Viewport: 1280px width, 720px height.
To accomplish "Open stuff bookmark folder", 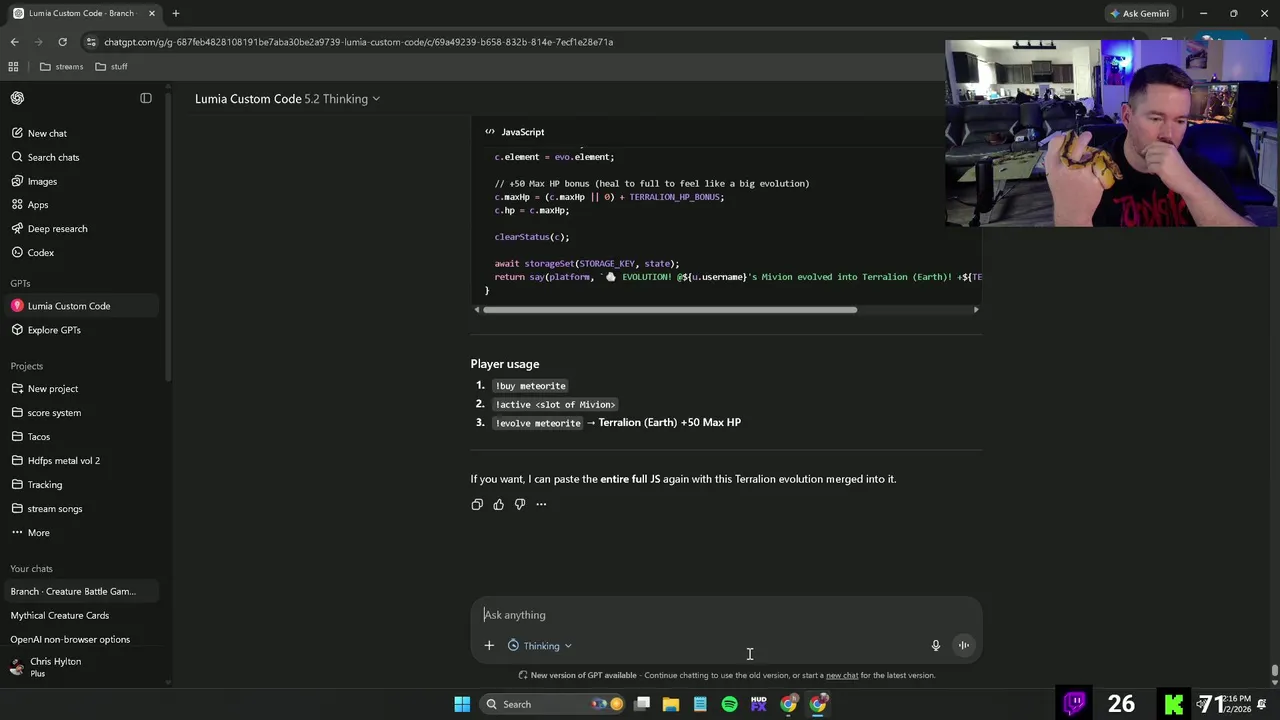I will click(x=112, y=67).
